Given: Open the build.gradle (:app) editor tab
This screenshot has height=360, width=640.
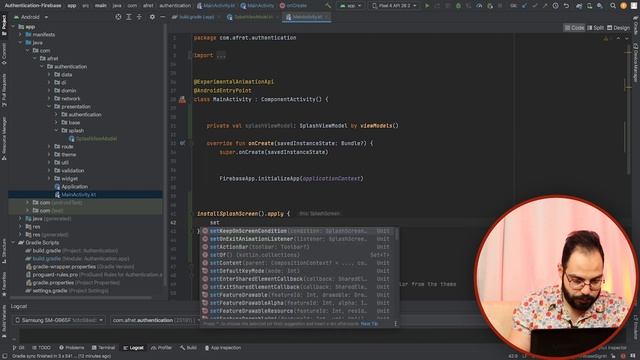Looking at the screenshot, I should pyautogui.click(x=195, y=17).
